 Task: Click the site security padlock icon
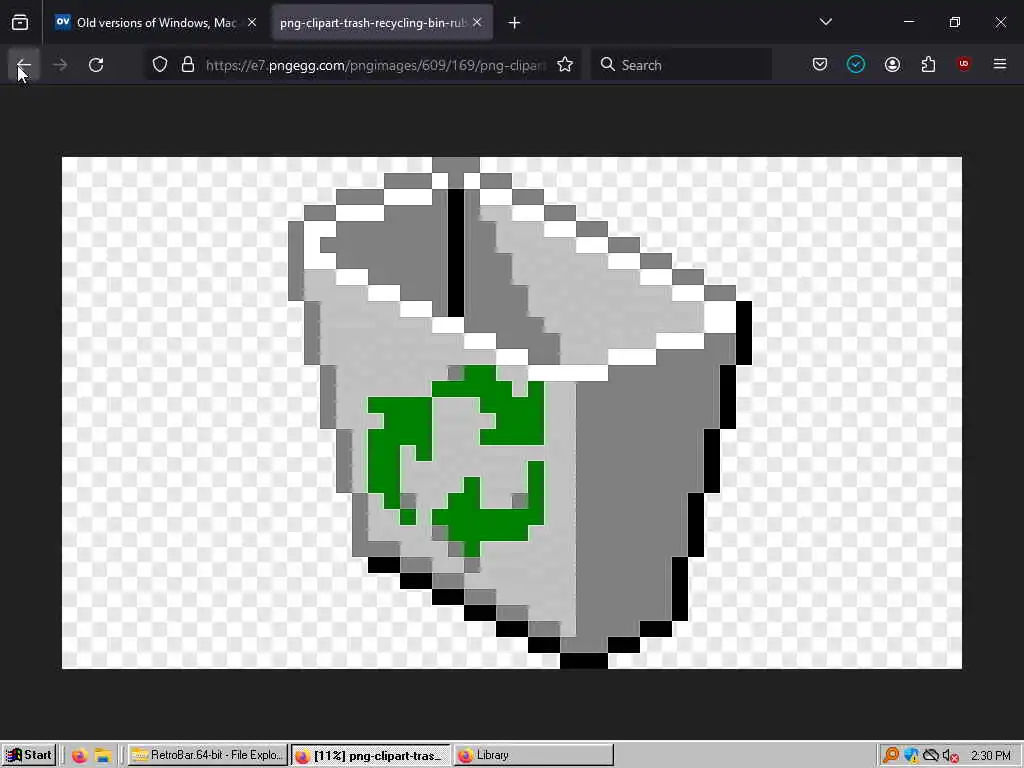tap(188, 65)
